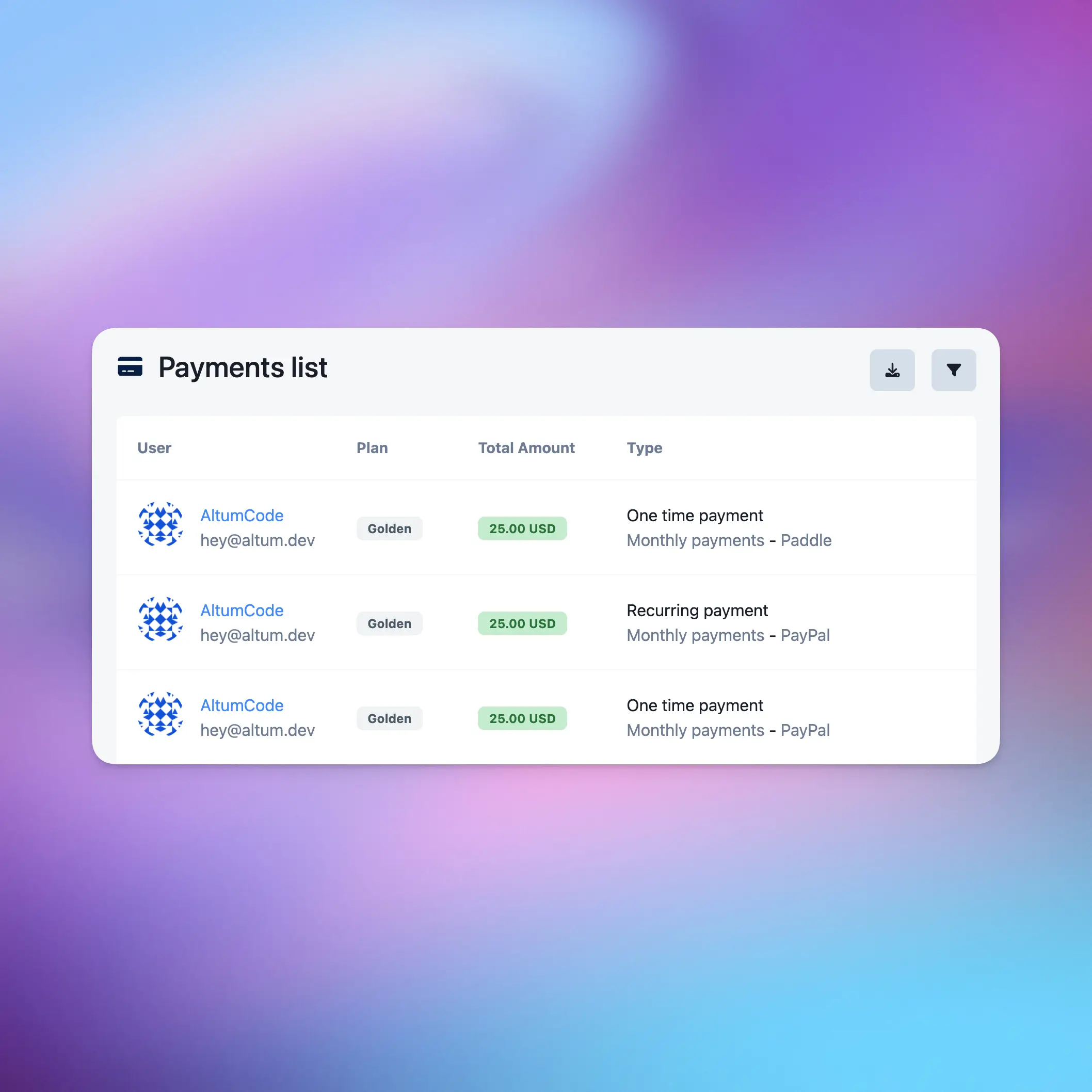1092x1092 pixels.
Task: Click 25.00 USD badge in Recurring payment row
Action: (522, 623)
